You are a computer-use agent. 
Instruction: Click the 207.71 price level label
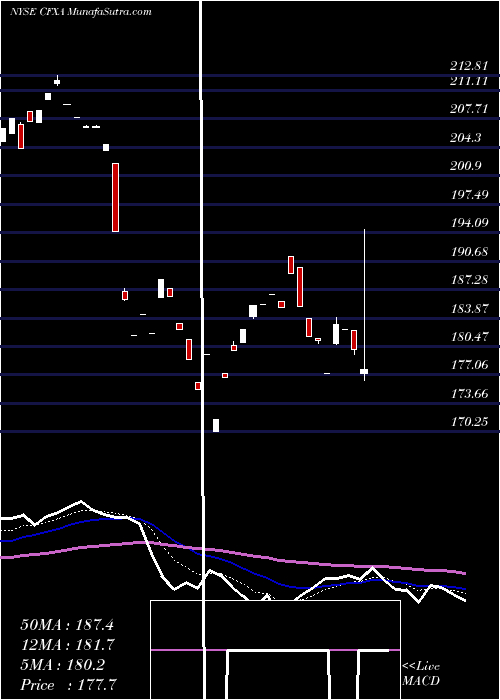pos(469,108)
